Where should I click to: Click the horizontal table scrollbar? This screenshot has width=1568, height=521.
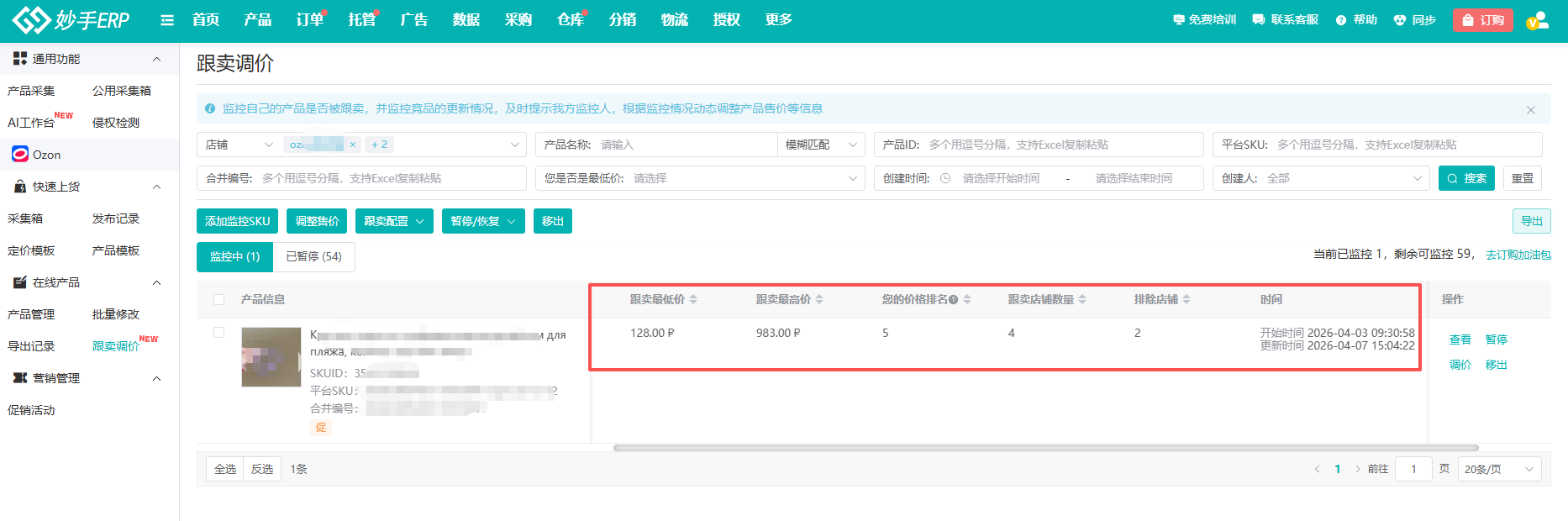pos(1045,448)
